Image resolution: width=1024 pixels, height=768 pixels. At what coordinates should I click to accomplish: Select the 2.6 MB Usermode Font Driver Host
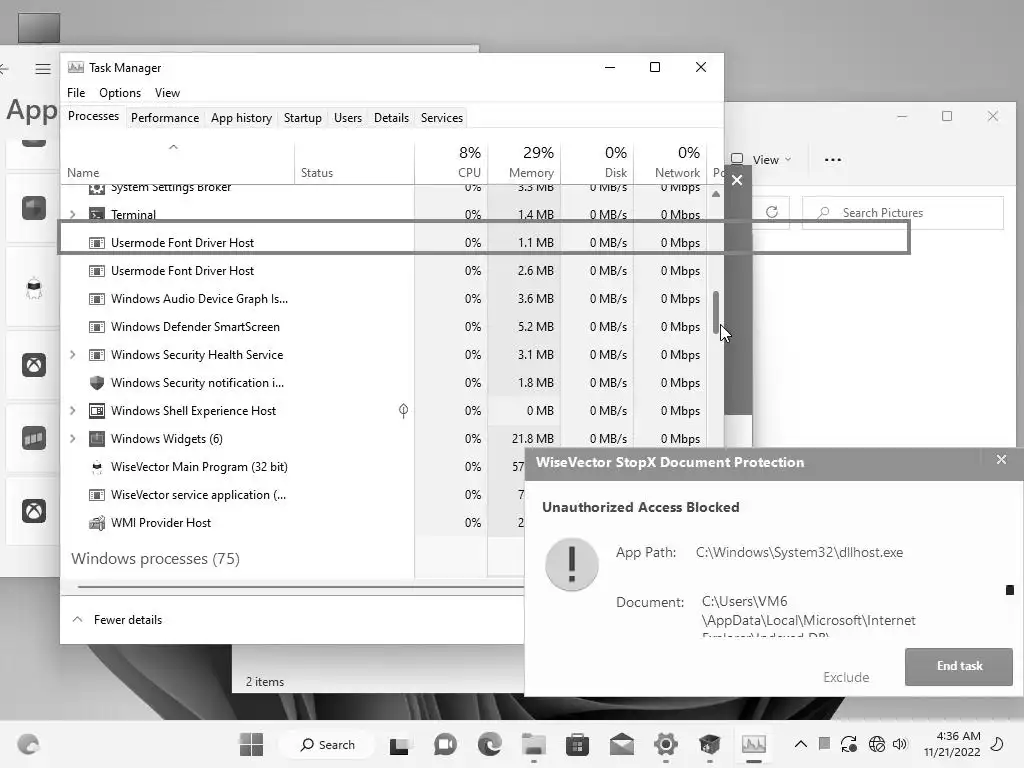point(385,270)
